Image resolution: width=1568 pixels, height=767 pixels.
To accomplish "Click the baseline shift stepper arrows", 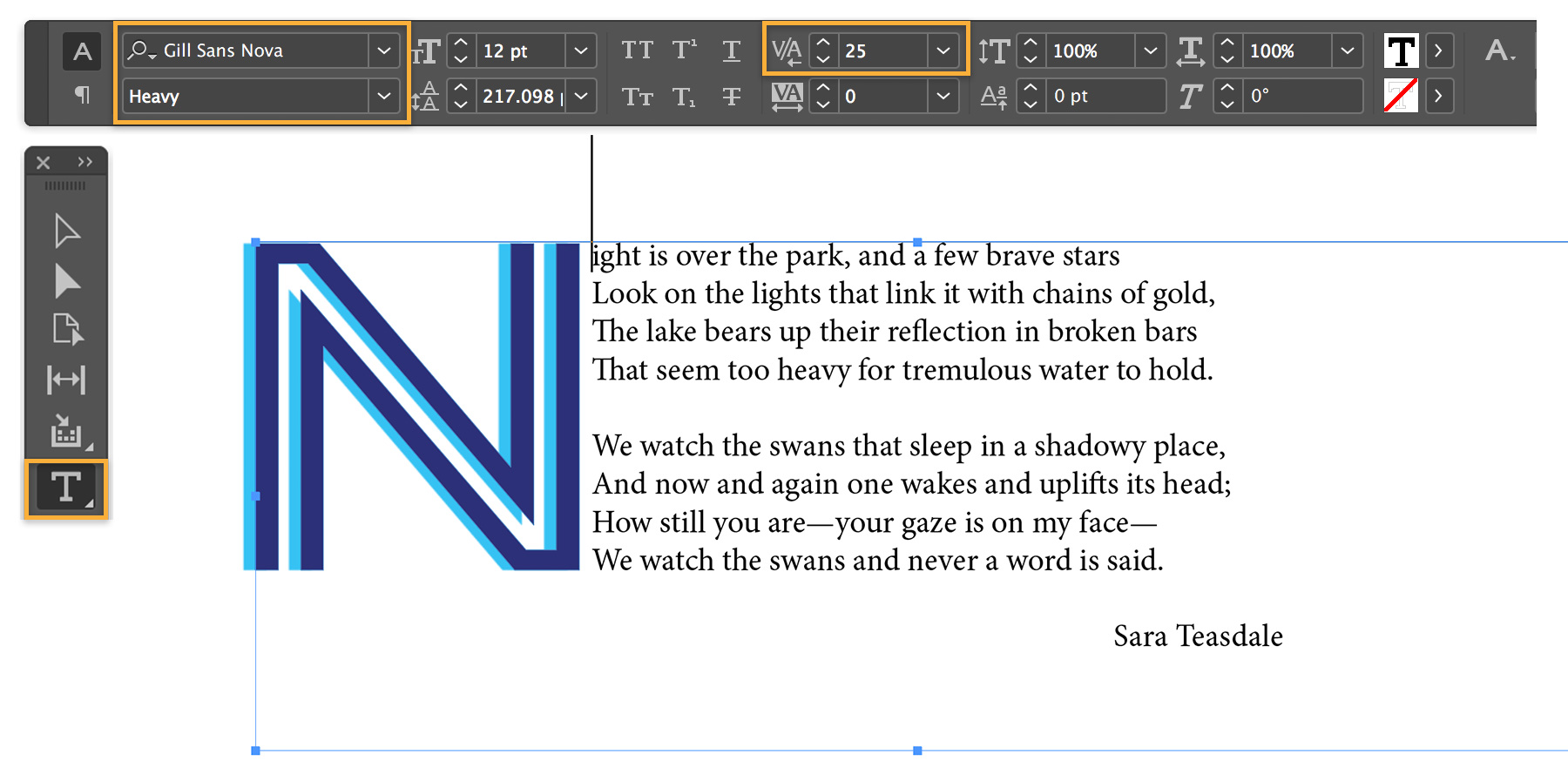I will (1031, 96).
